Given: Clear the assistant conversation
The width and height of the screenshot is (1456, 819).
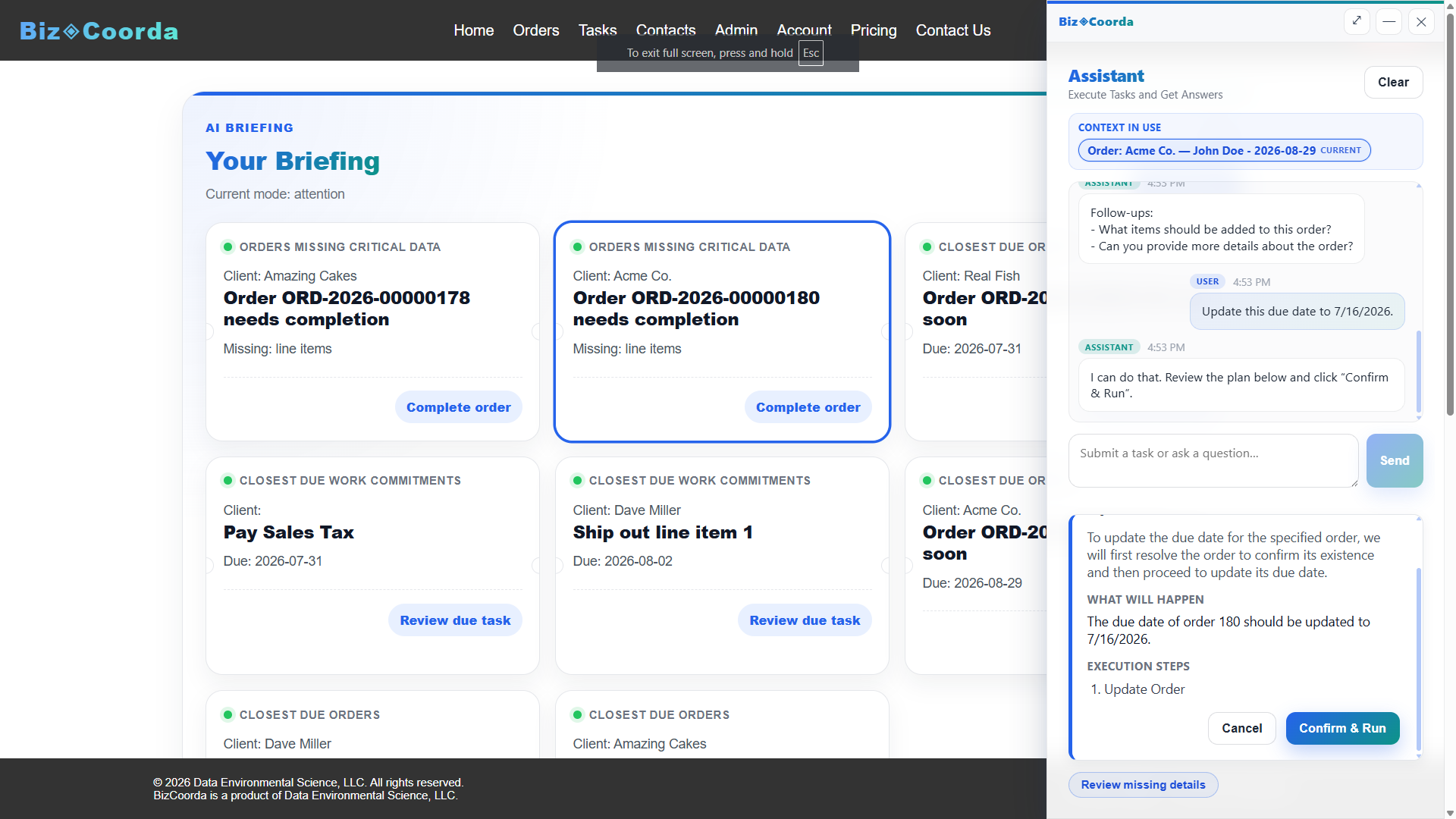Looking at the screenshot, I should tap(1393, 82).
